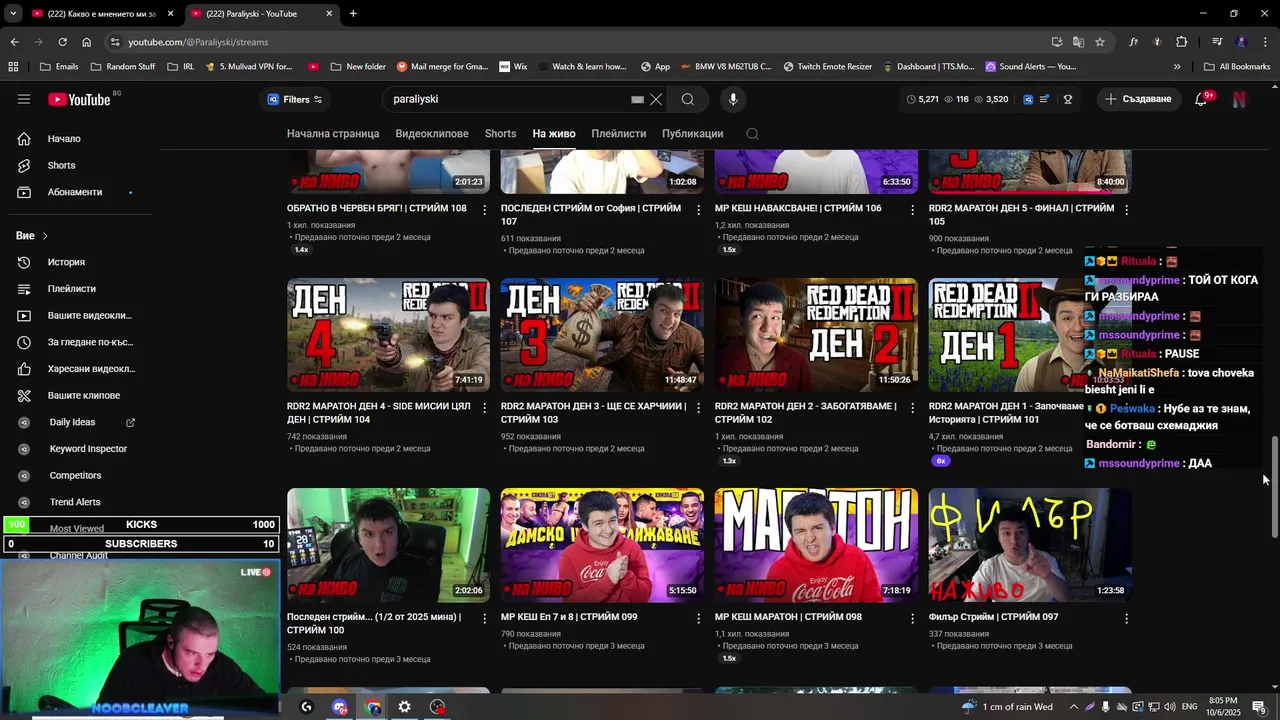Open options for СТРИЙМ 108 video
1280x720 pixels.
pos(485,210)
